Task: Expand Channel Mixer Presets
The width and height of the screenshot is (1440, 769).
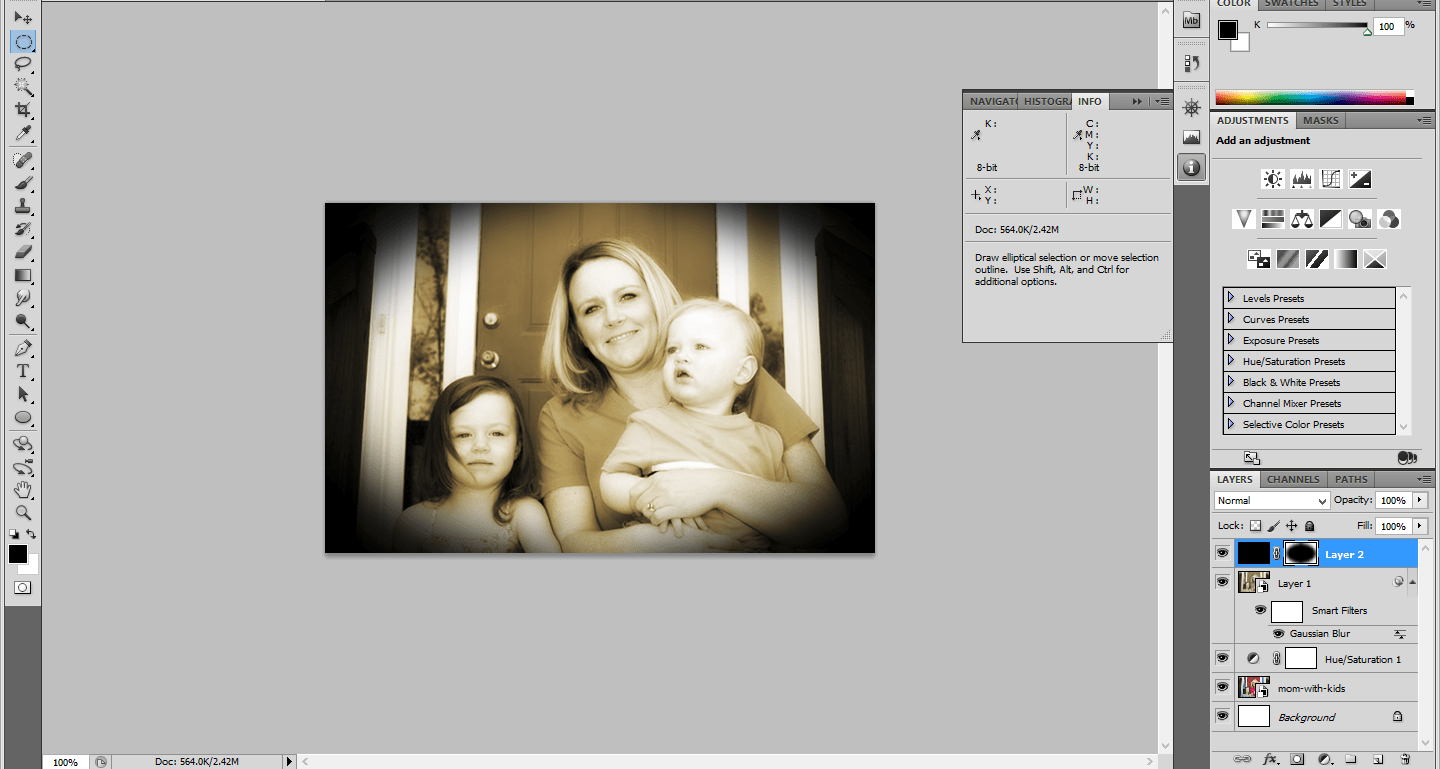Action: (x=1231, y=403)
